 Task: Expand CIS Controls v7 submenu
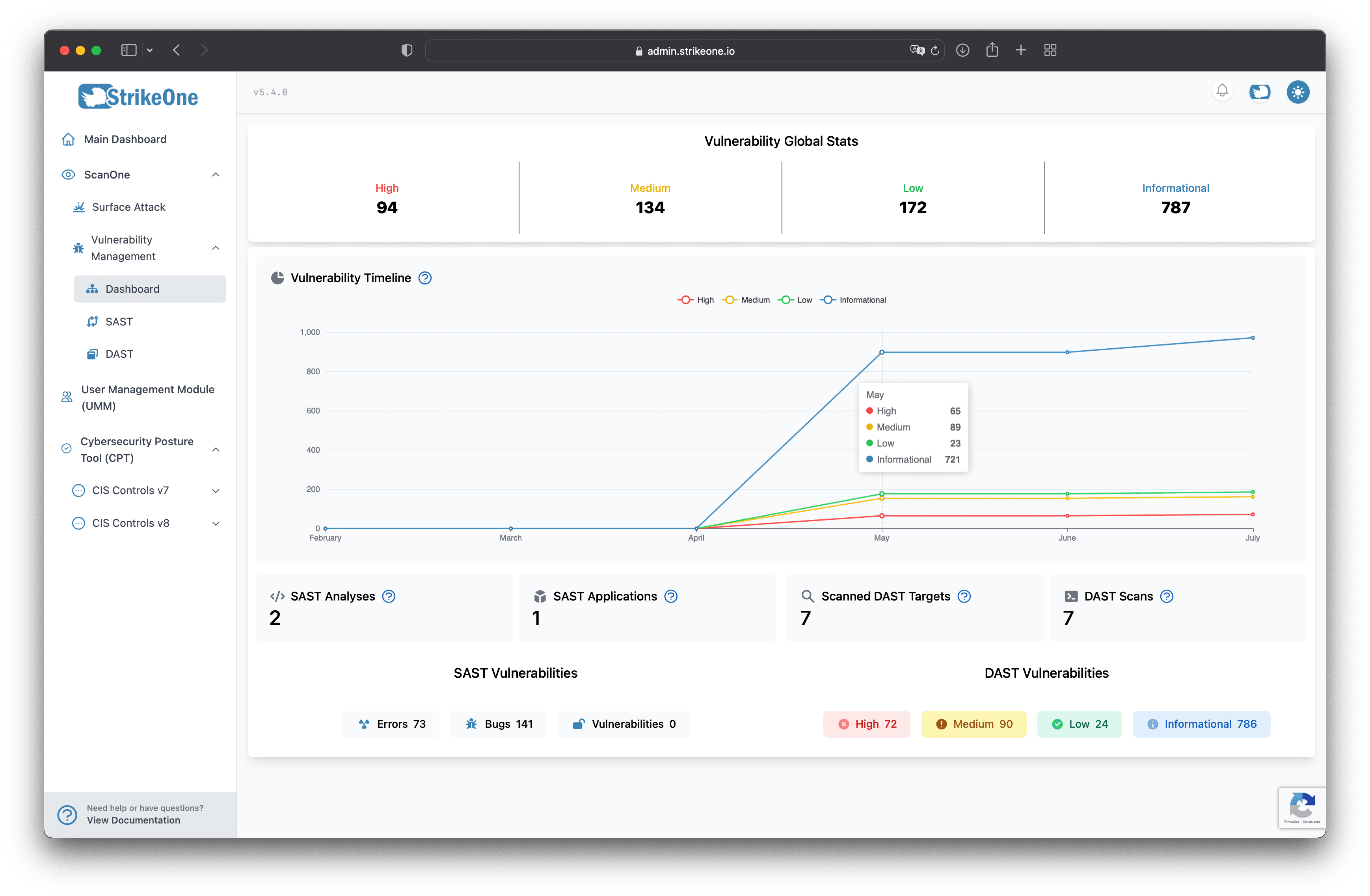point(216,491)
